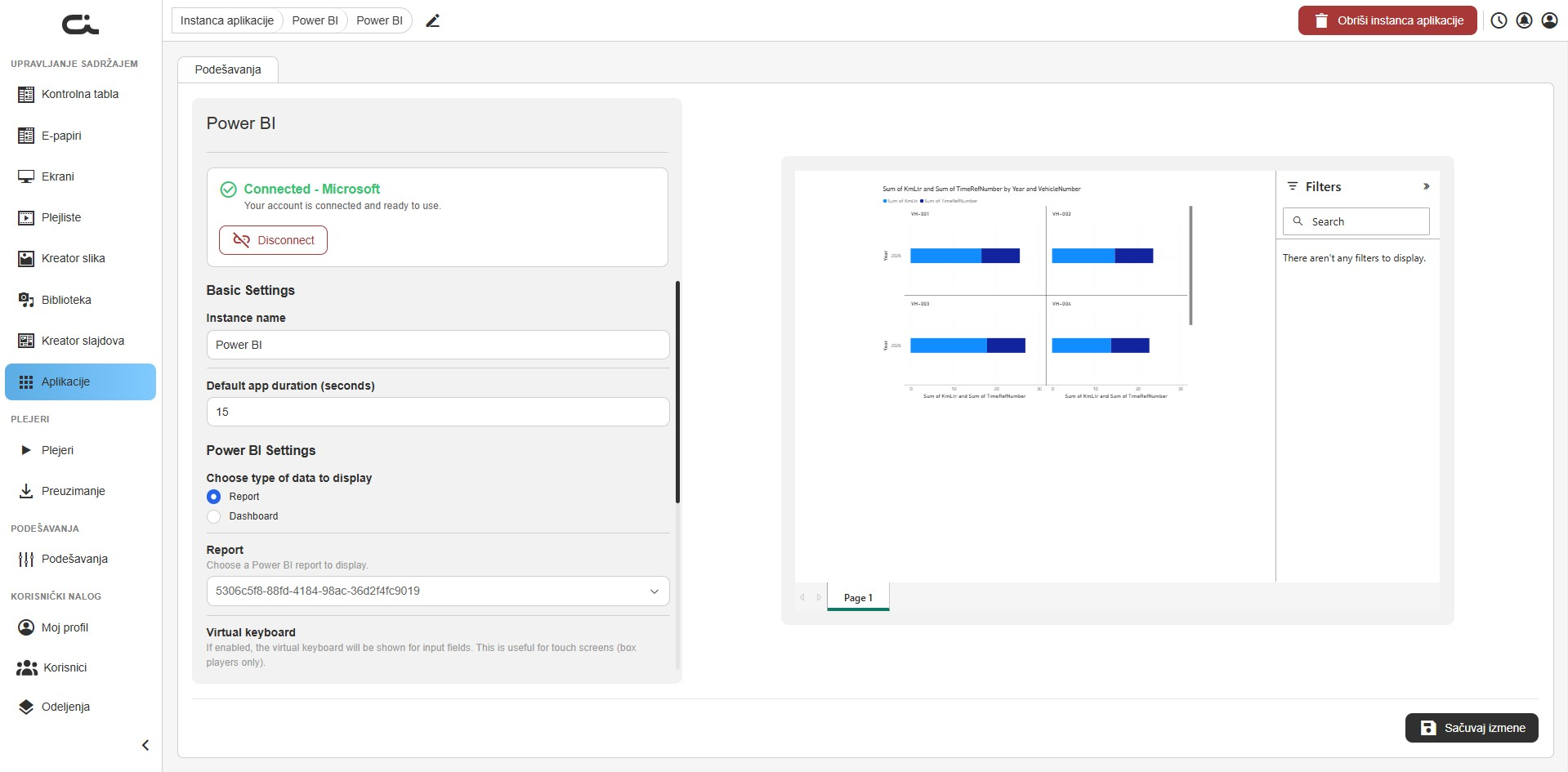The image size is (1568, 772).
Task: Click the VH-004 bar in chart
Action: click(1101, 346)
